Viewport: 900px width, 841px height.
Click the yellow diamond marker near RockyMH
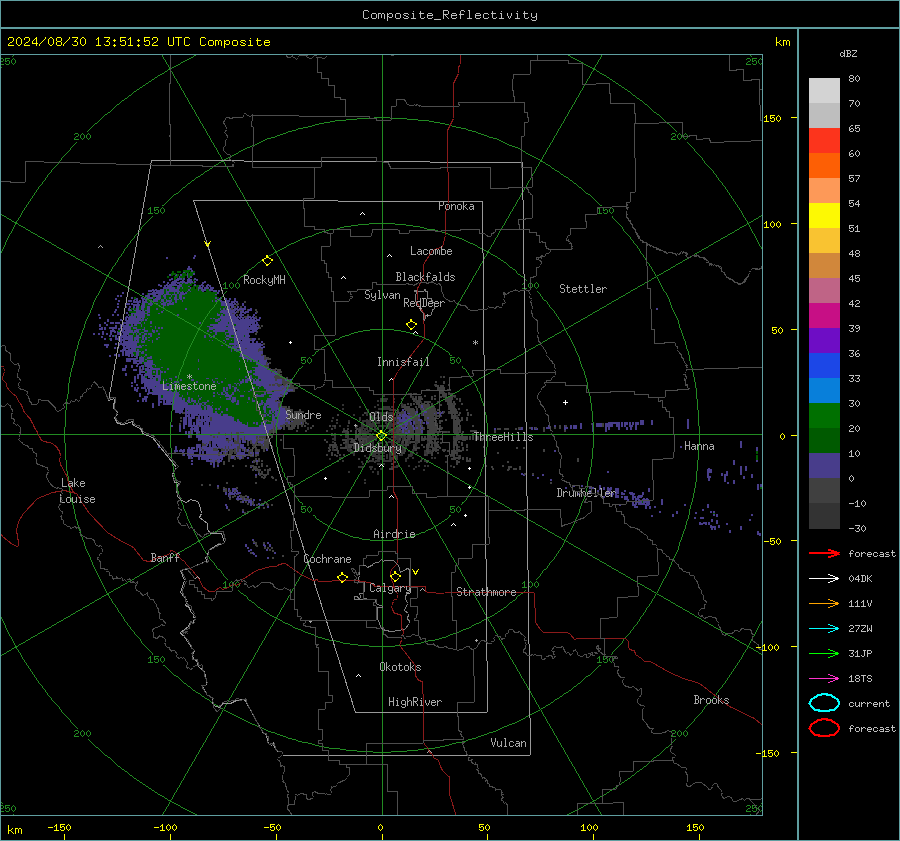click(x=267, y=261)
